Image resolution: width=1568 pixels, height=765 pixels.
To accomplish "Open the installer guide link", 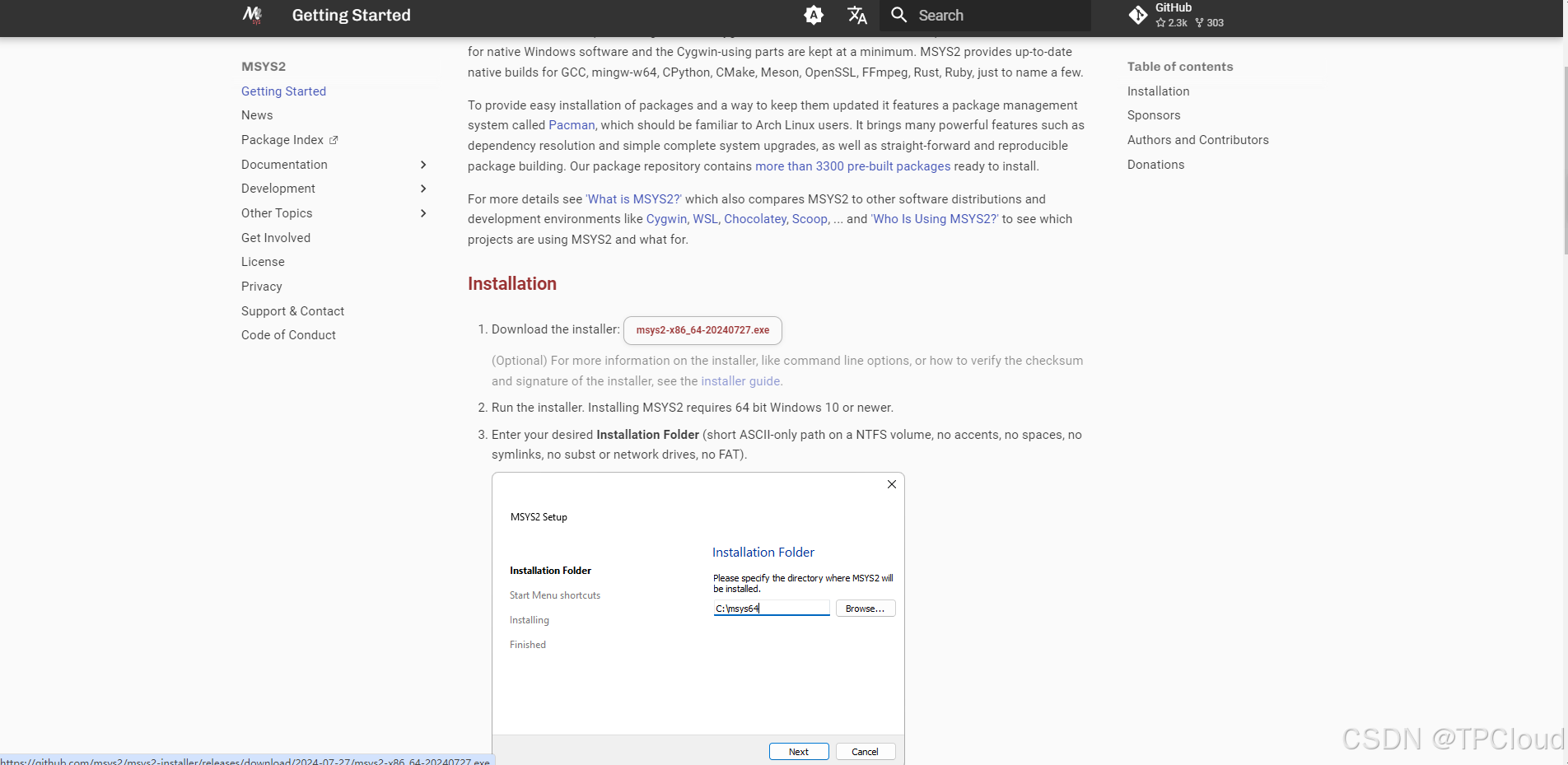I will tap(740, 381).
